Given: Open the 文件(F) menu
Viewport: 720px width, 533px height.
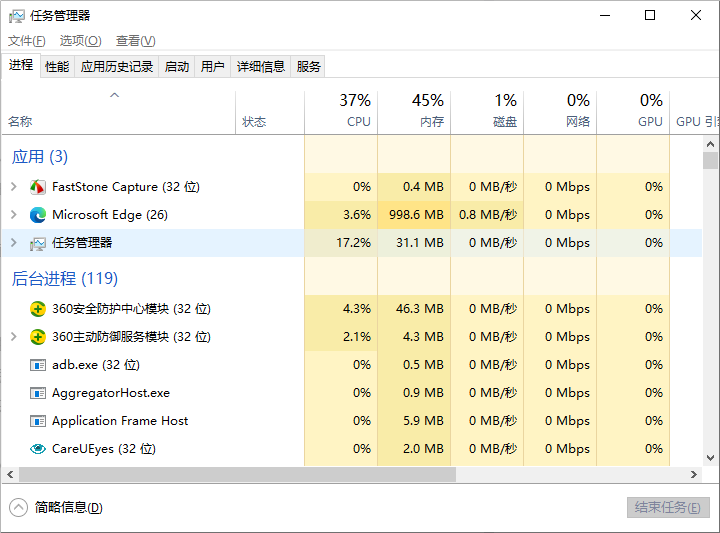Looking at the screenshot, I should (27, 41).
